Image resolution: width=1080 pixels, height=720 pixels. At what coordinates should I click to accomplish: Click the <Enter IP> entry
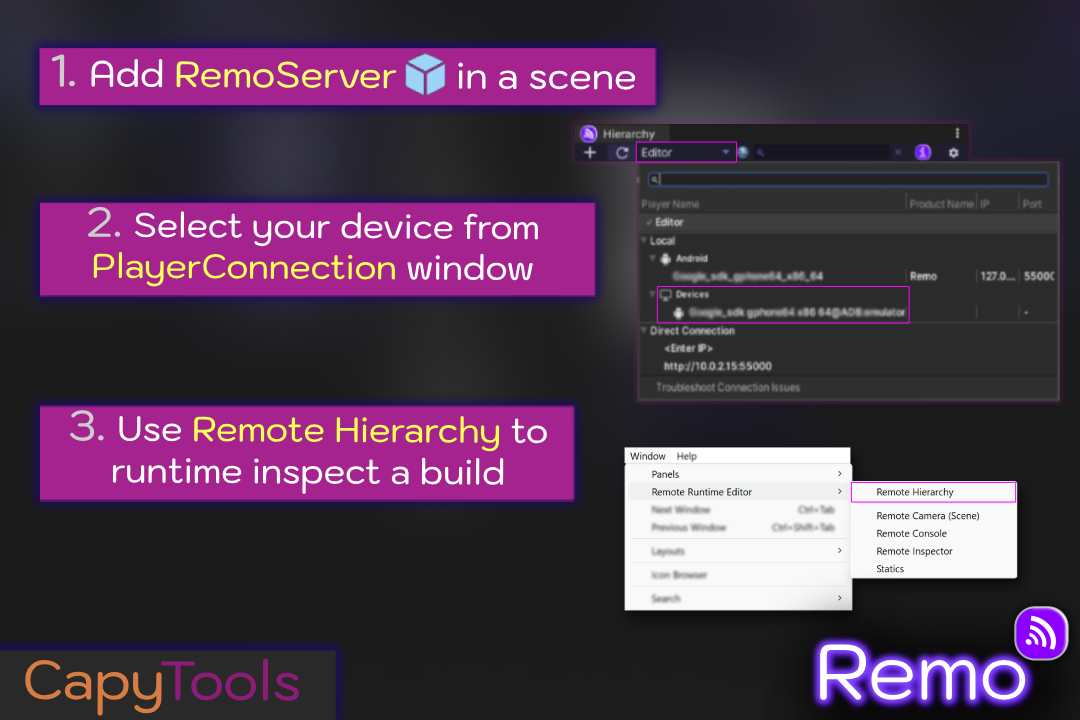pos(688,349)
